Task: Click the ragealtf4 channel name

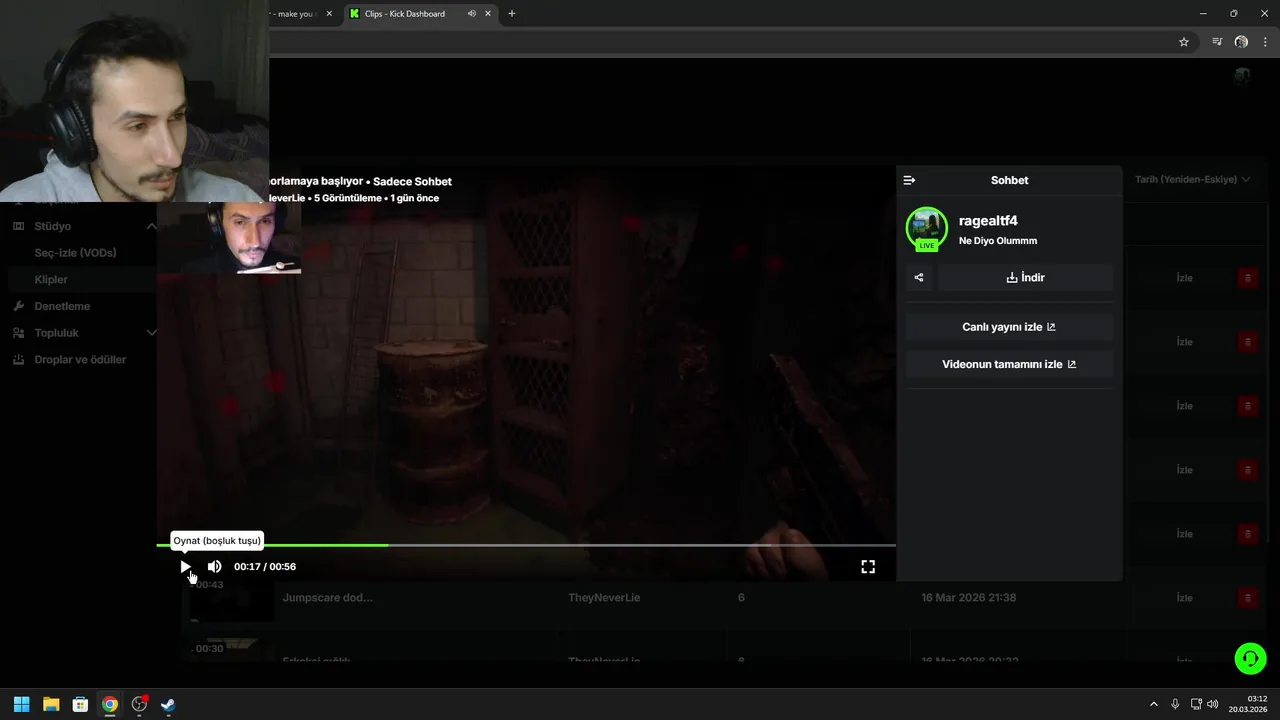Action: click(988, 221)
